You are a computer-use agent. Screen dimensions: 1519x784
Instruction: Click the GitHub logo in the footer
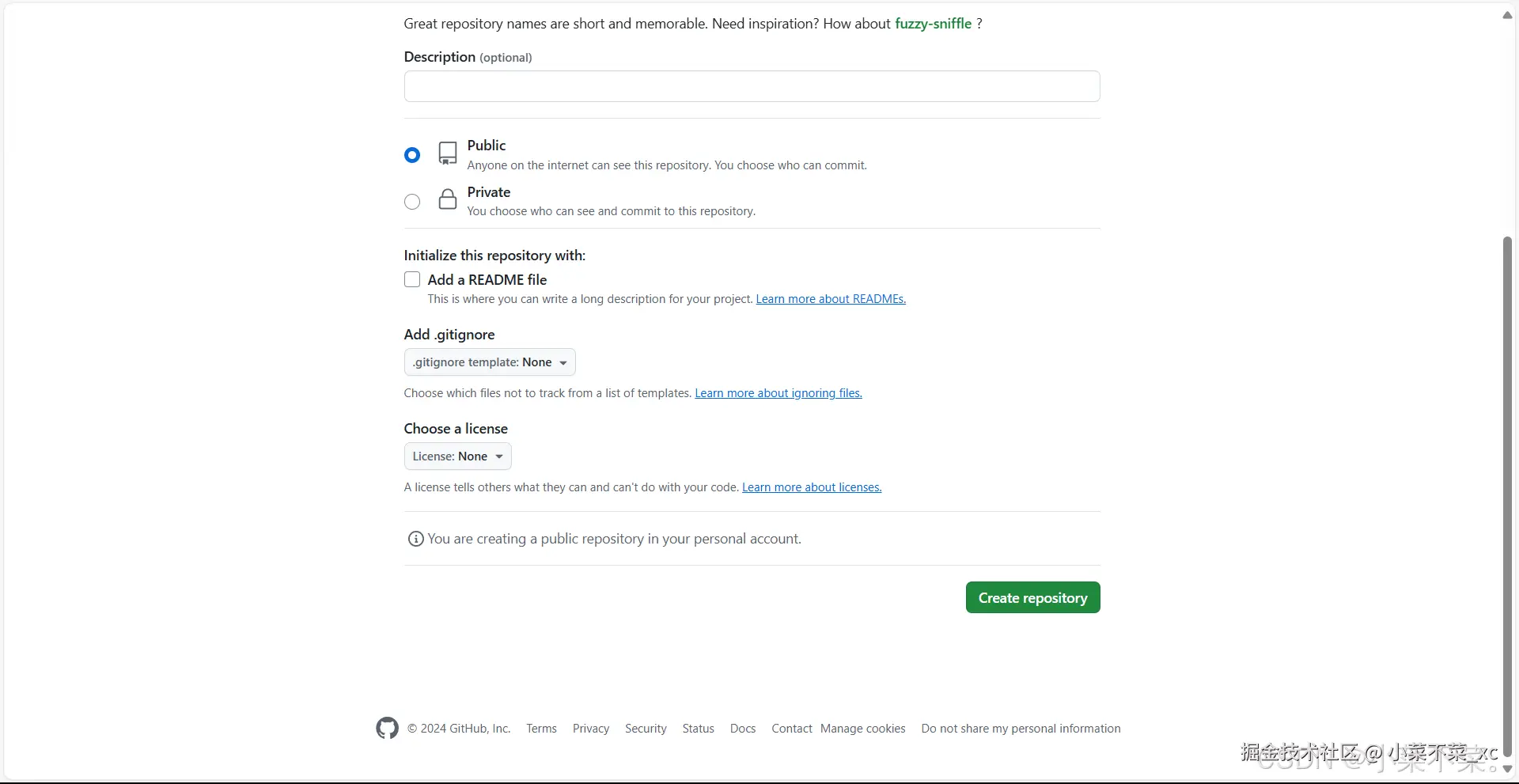point(387,728)
